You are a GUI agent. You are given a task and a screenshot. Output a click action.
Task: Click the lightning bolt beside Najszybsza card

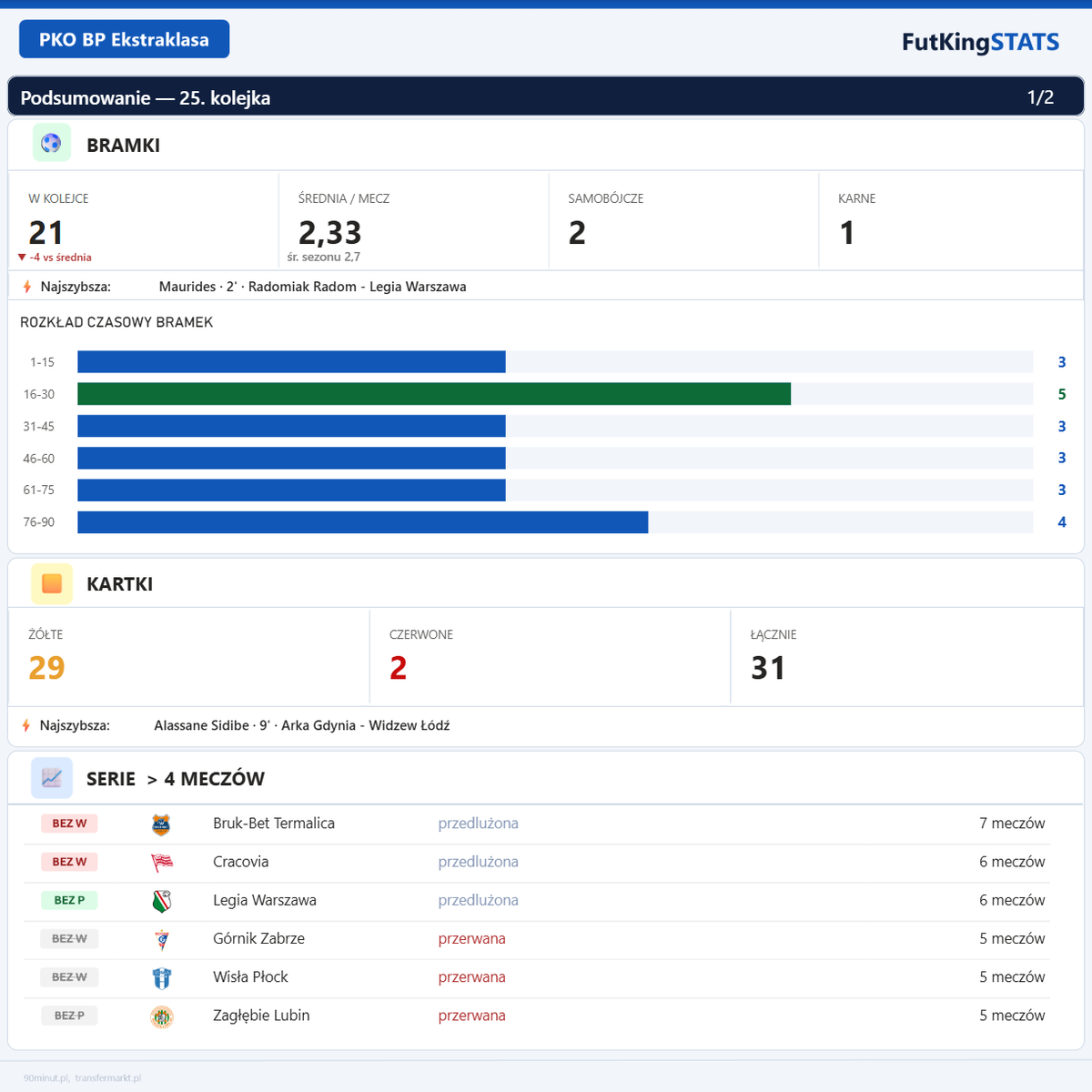[25, 725]
